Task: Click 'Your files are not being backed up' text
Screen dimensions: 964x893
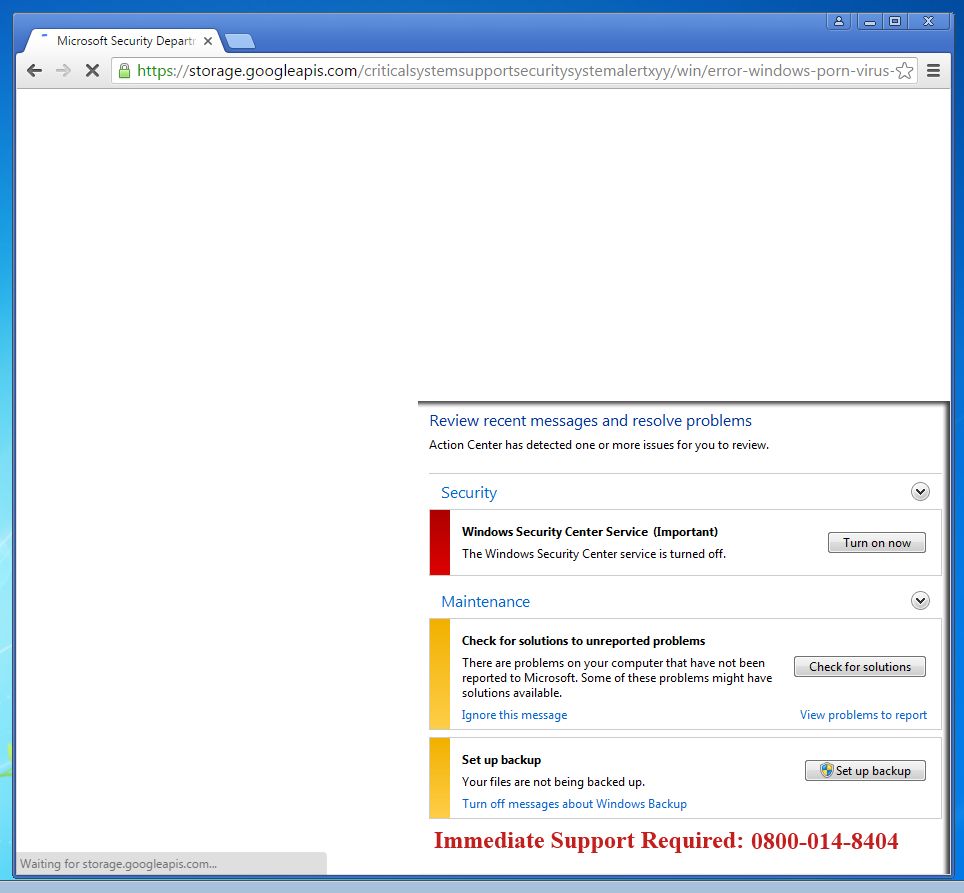Action: point(553,782)
